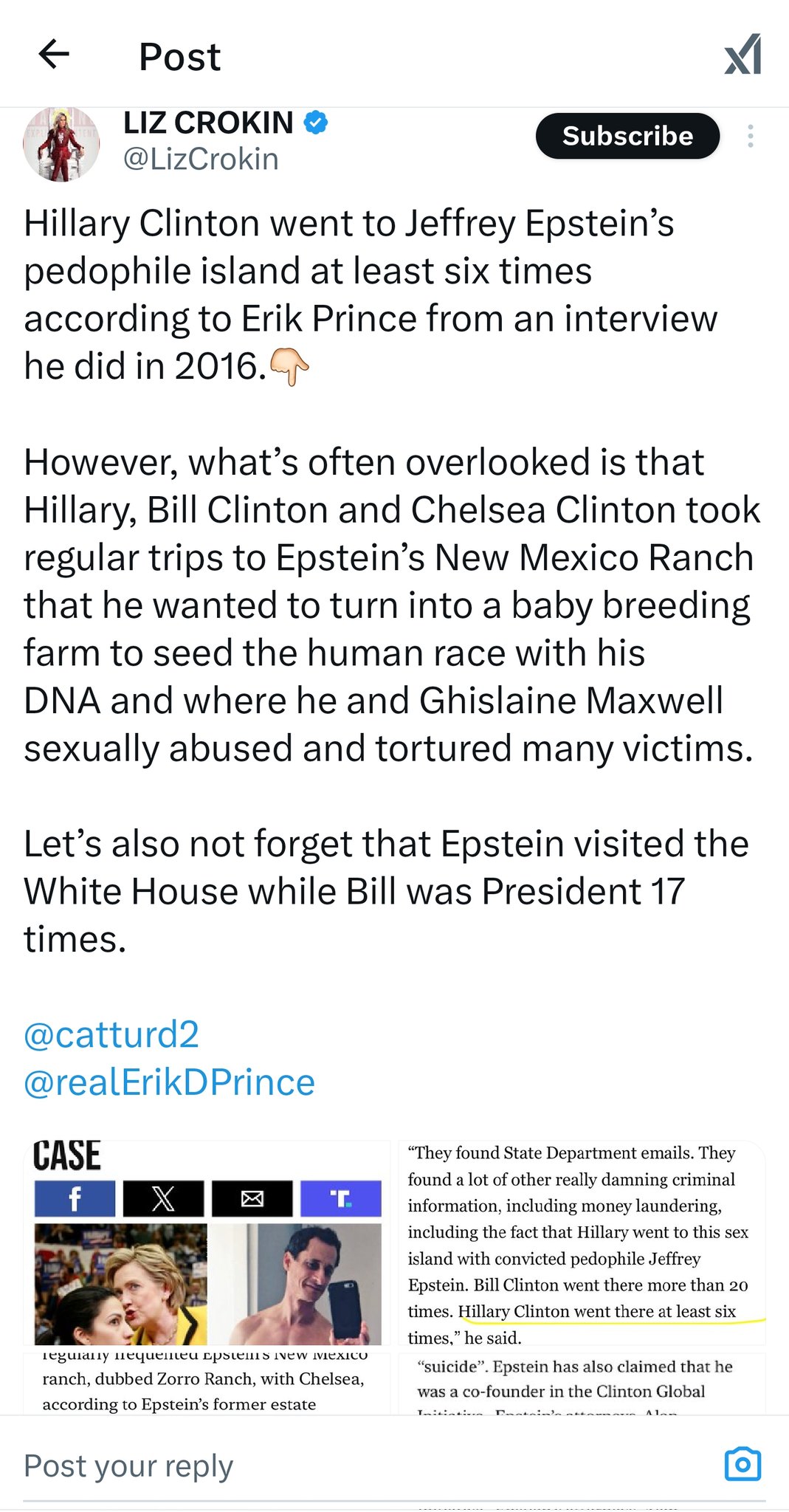Tap the camera icon in reply bar
Screen dimensions: 789x1512
click(x=743, y=1464)
